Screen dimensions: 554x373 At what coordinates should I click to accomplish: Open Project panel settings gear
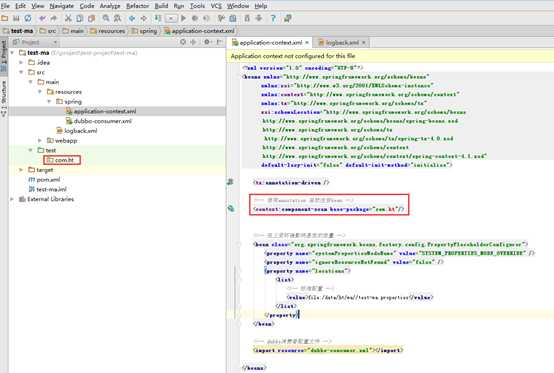pyautogui.click(x=207, y=42)
